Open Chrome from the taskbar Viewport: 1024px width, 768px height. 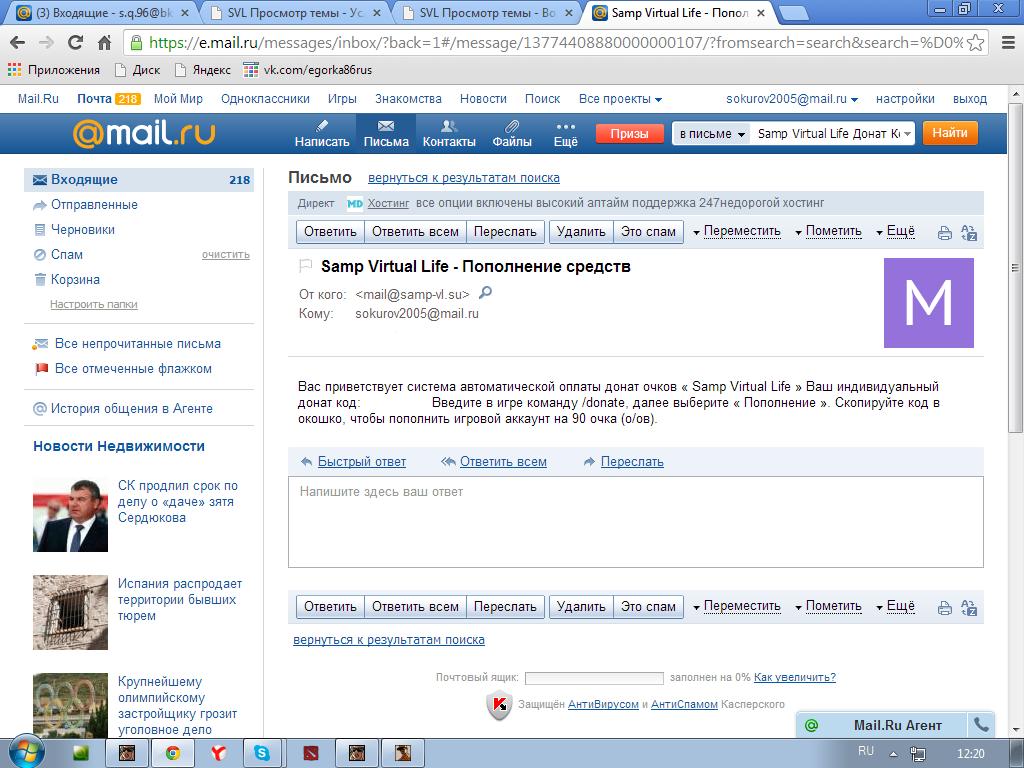(x=173, y=753)
